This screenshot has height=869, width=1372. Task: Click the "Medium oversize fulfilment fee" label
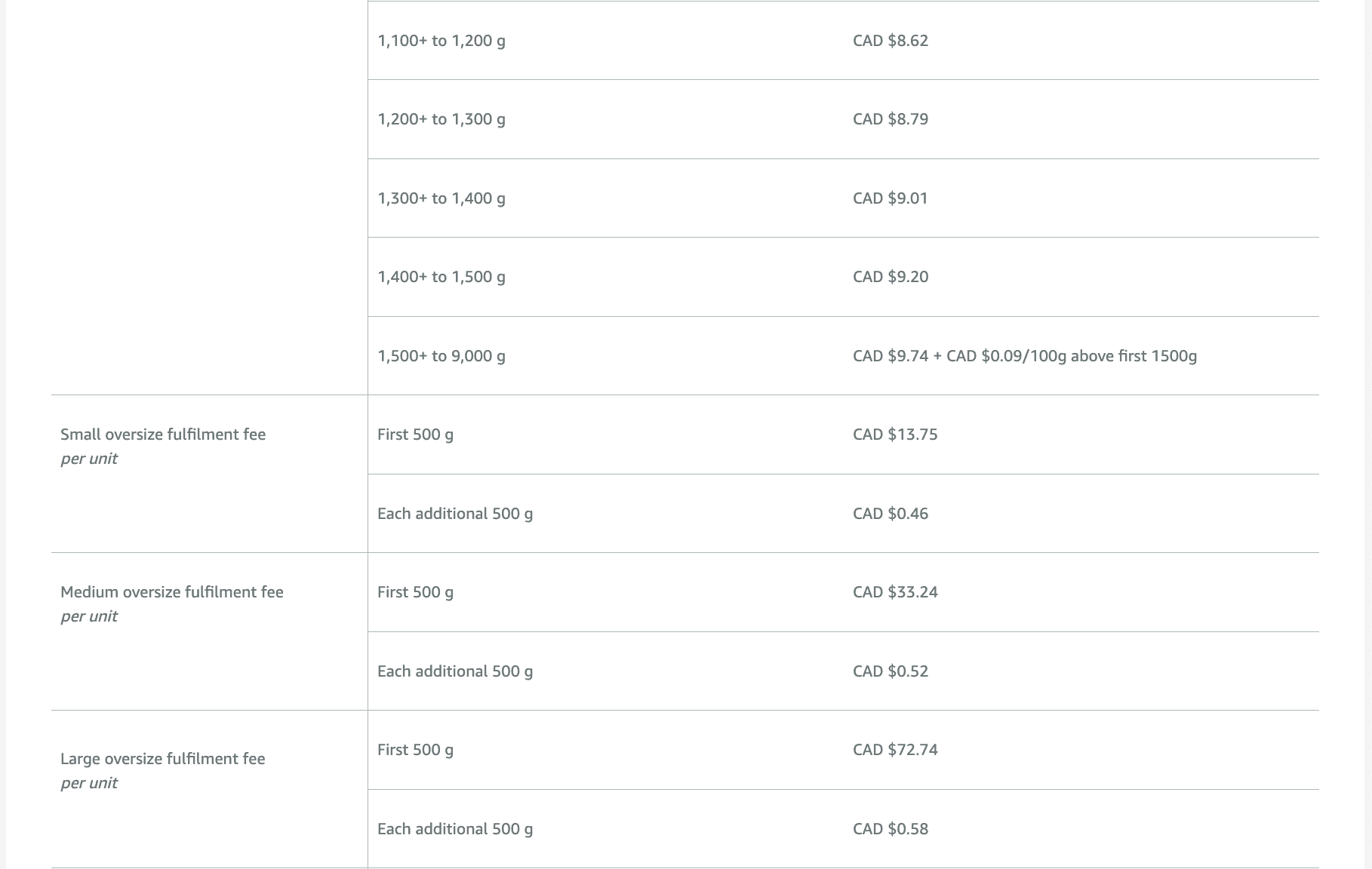click(172, 592)
